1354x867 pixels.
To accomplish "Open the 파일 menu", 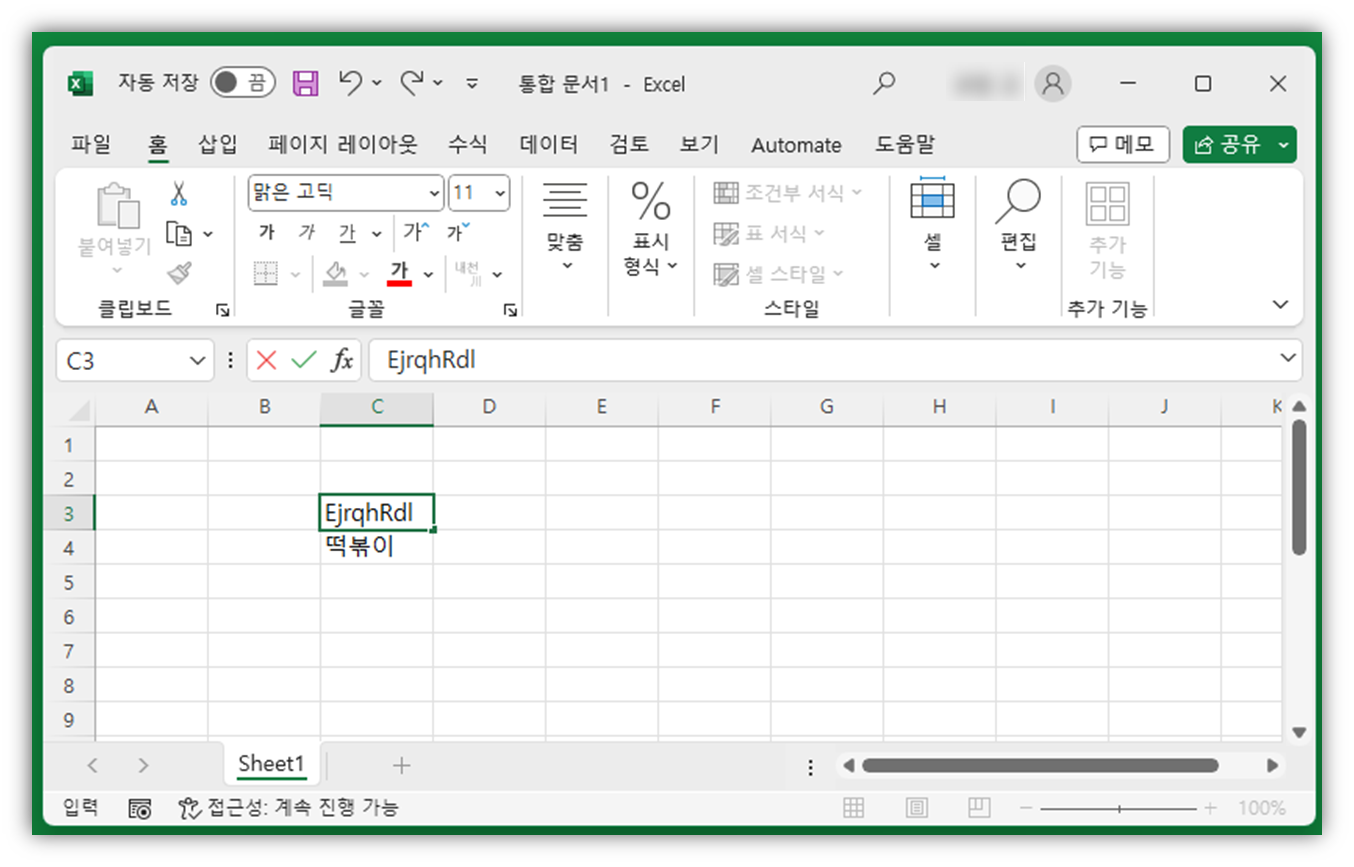I will (90, 144).
